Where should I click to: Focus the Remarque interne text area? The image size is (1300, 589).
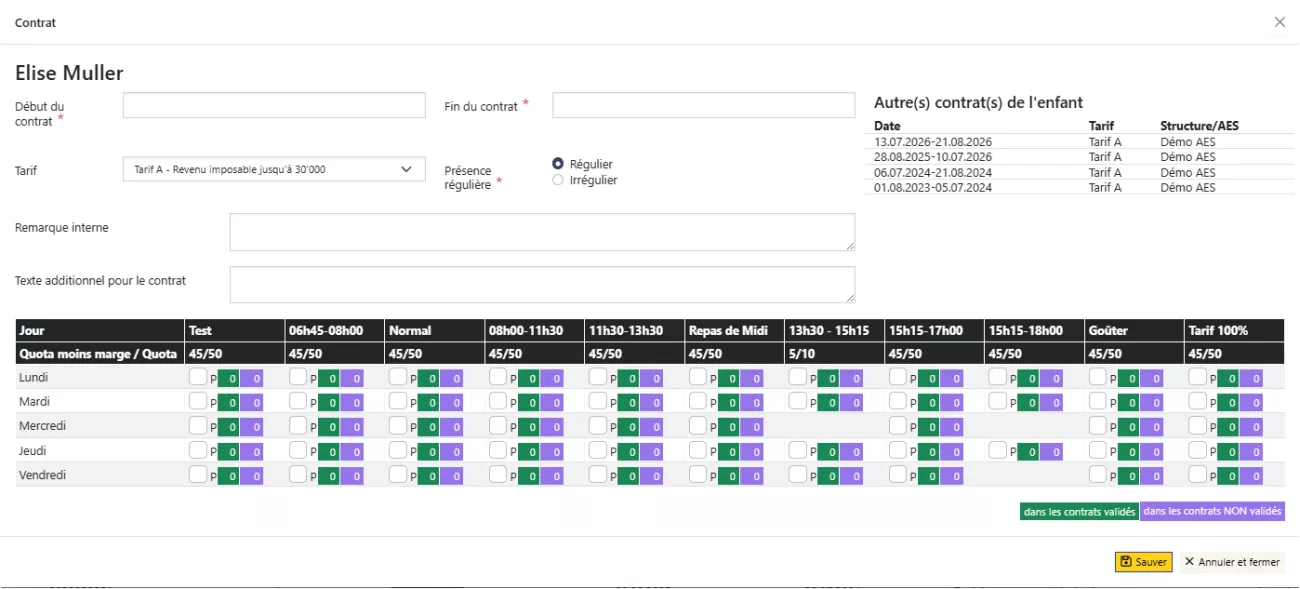(x=541, y=232)
